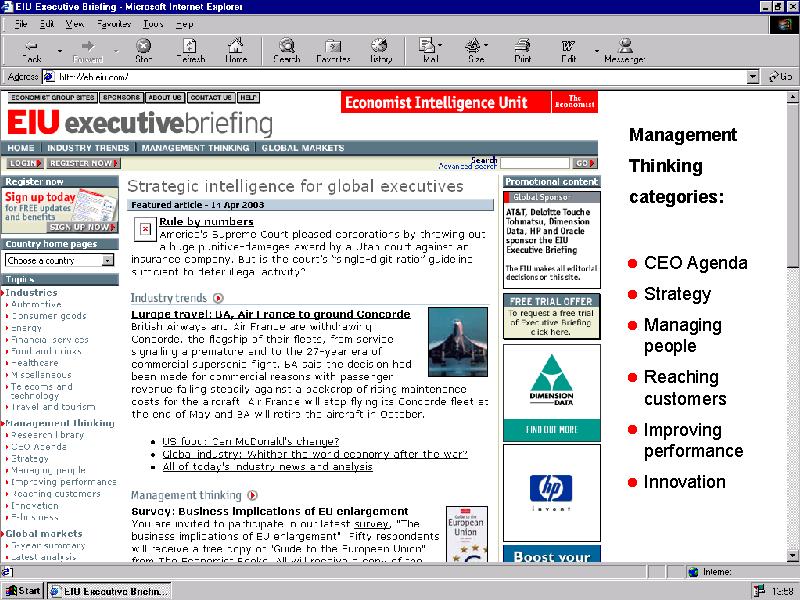The width and height of the screenshot is (800, 600).
Task: Click the Concorde photo thumbnail
Action: (x=458, y=342)
